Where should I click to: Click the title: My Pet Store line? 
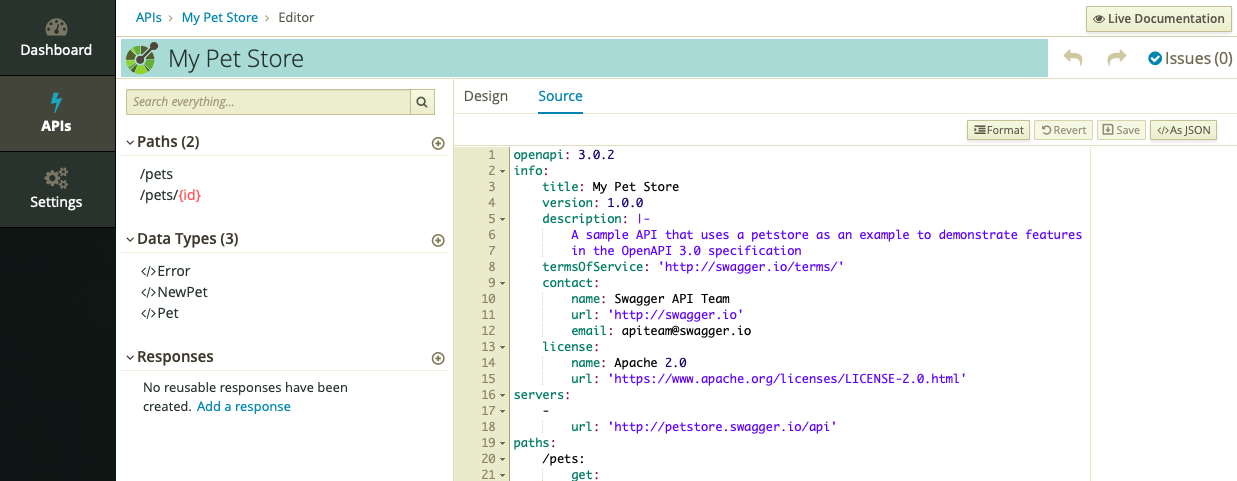pyautogui.click(x=611, y=187)
